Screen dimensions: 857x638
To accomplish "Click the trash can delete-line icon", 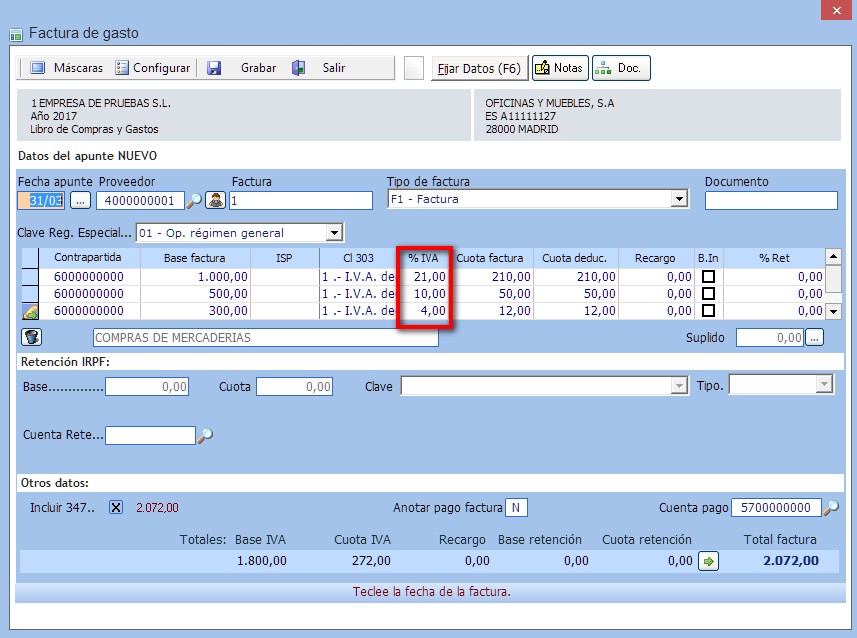I will [x=32, y=337].
